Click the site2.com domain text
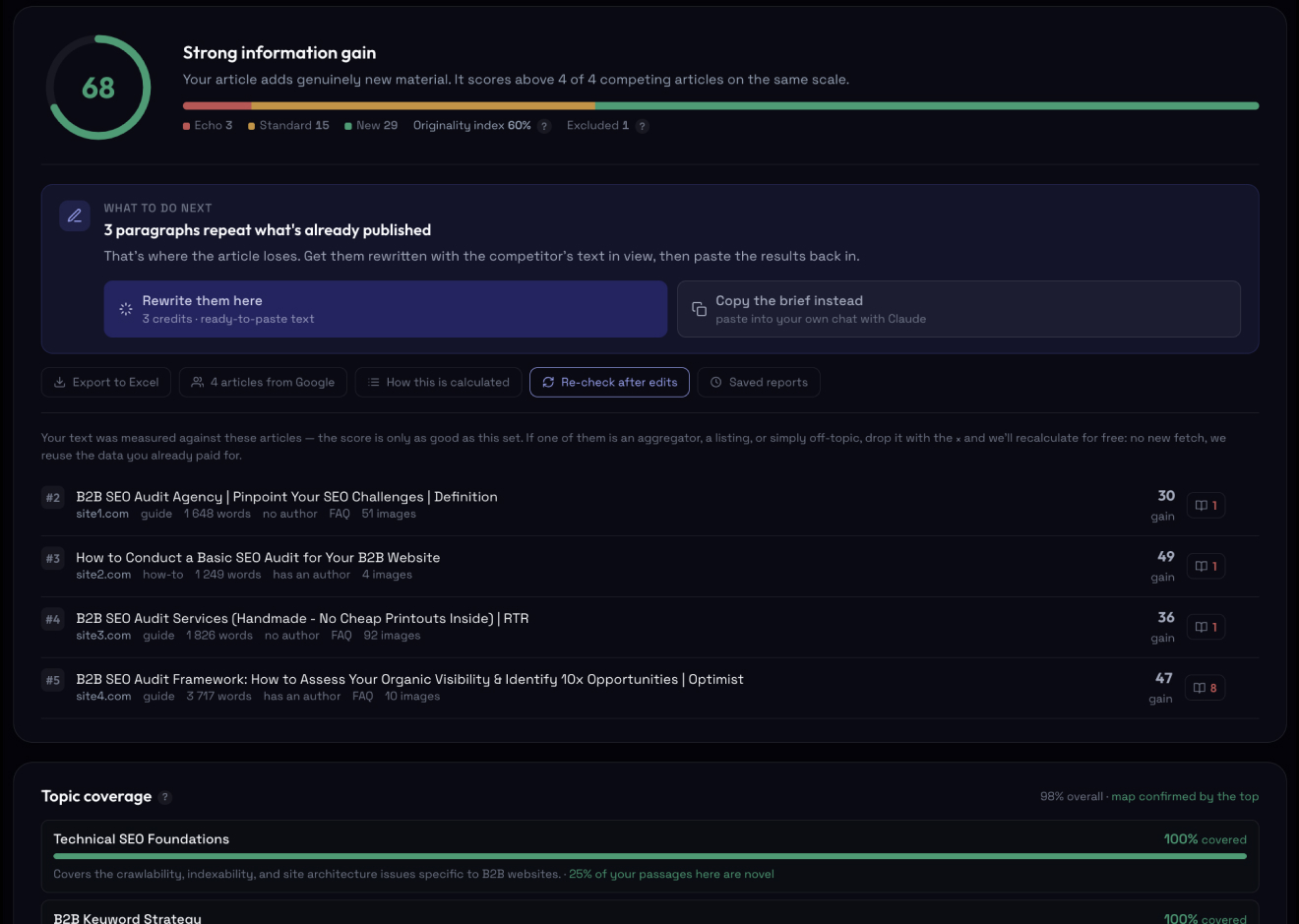 (103, 575)
